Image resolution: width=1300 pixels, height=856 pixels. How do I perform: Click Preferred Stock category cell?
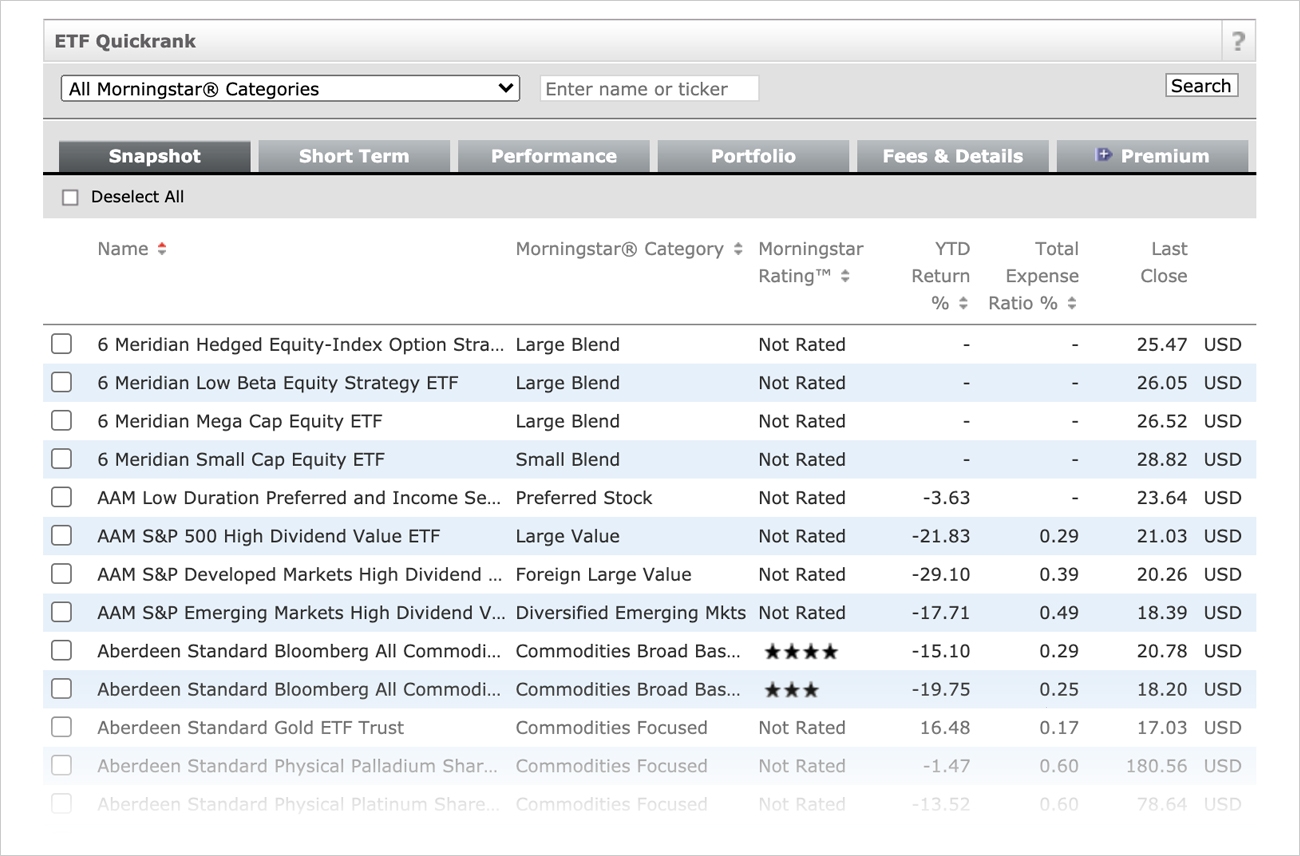pyautogui.click(x=584, y=498)
